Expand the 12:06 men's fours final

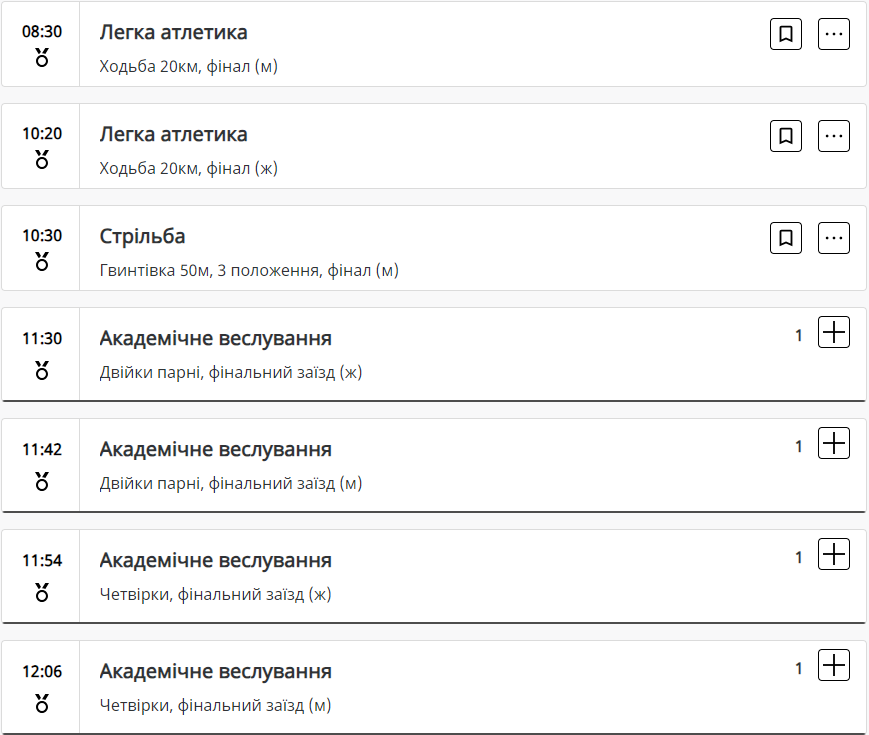pyautogui.click(x=834, y=666)
